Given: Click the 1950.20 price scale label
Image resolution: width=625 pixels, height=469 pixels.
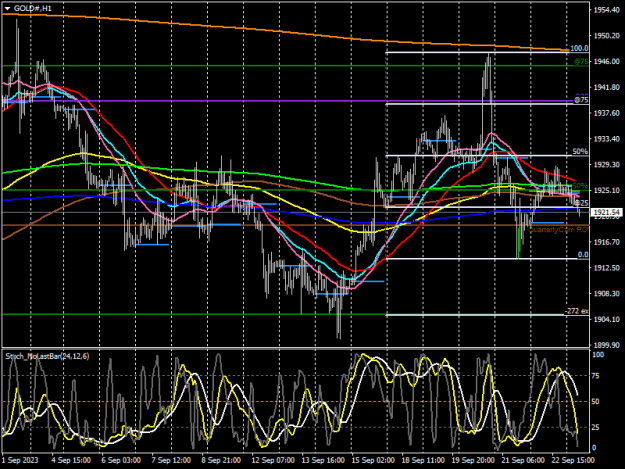Looking at the screenshot, I should pyautogui.click(x=606, y=36).
